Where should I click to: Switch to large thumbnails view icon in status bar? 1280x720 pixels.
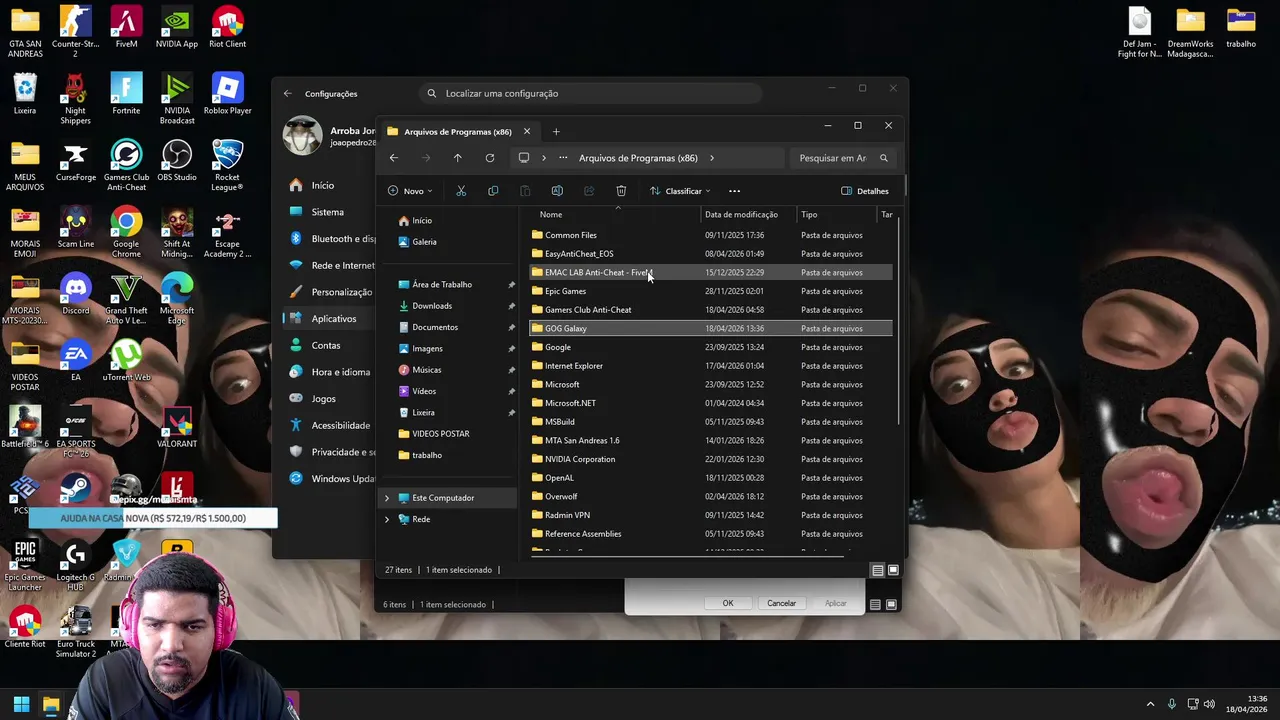(893, 570)
